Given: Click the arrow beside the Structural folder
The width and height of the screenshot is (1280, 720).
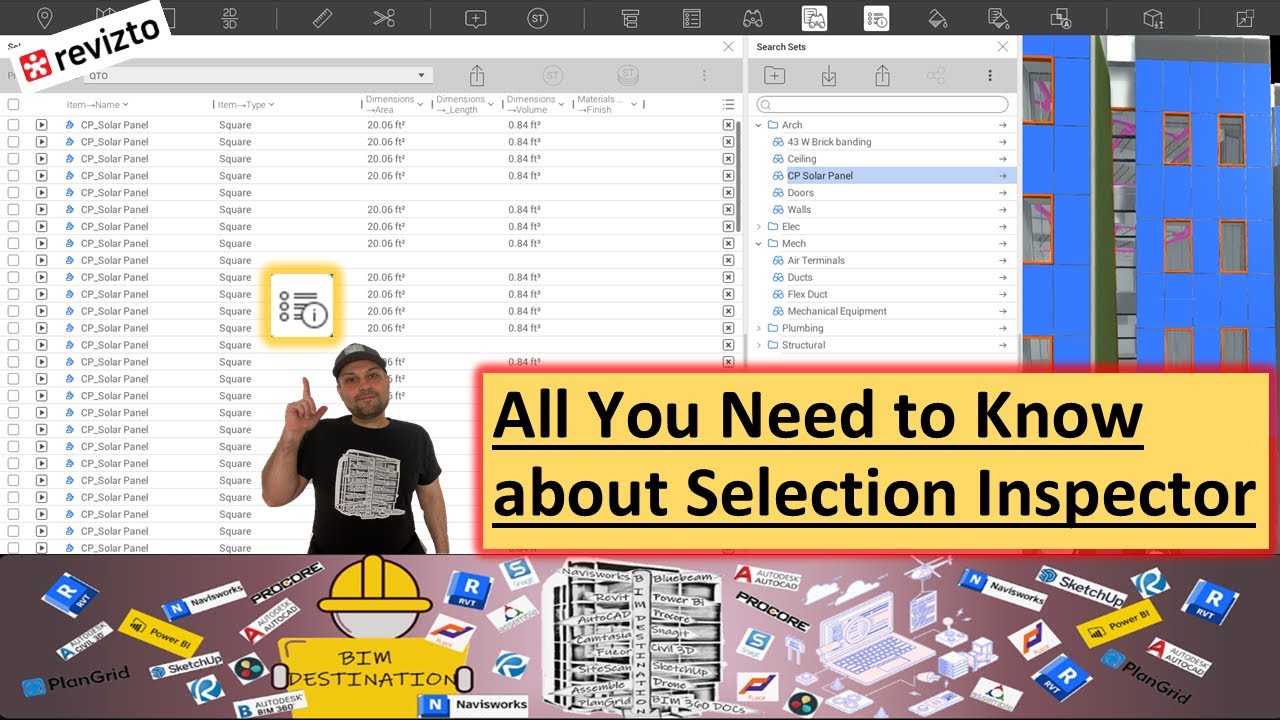Looking at the screenshot, I should tap(1002, 345).
